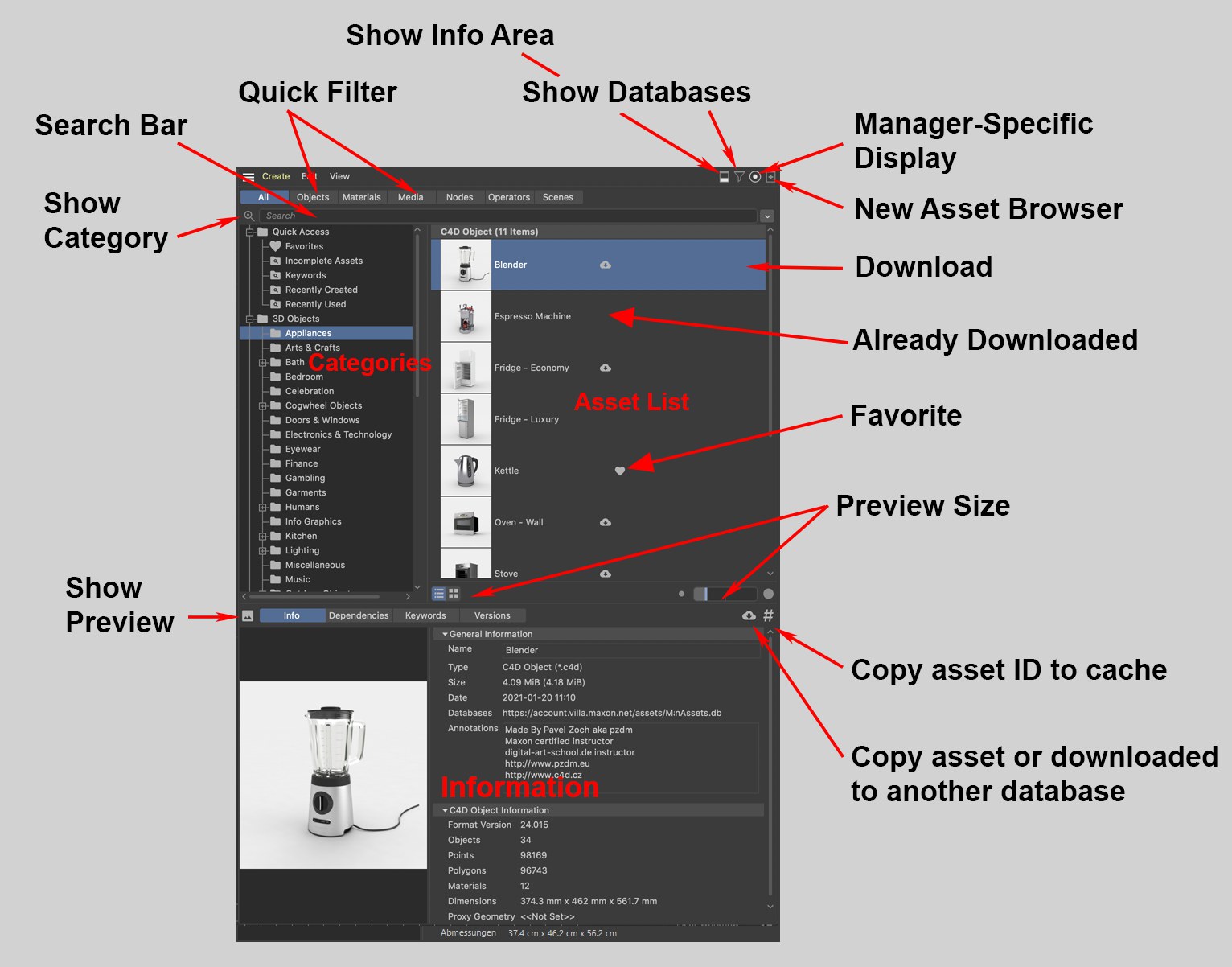This screenshot has width=1232, height=967.
Task: Click the large Blender preview image
Action: [333, 775]
